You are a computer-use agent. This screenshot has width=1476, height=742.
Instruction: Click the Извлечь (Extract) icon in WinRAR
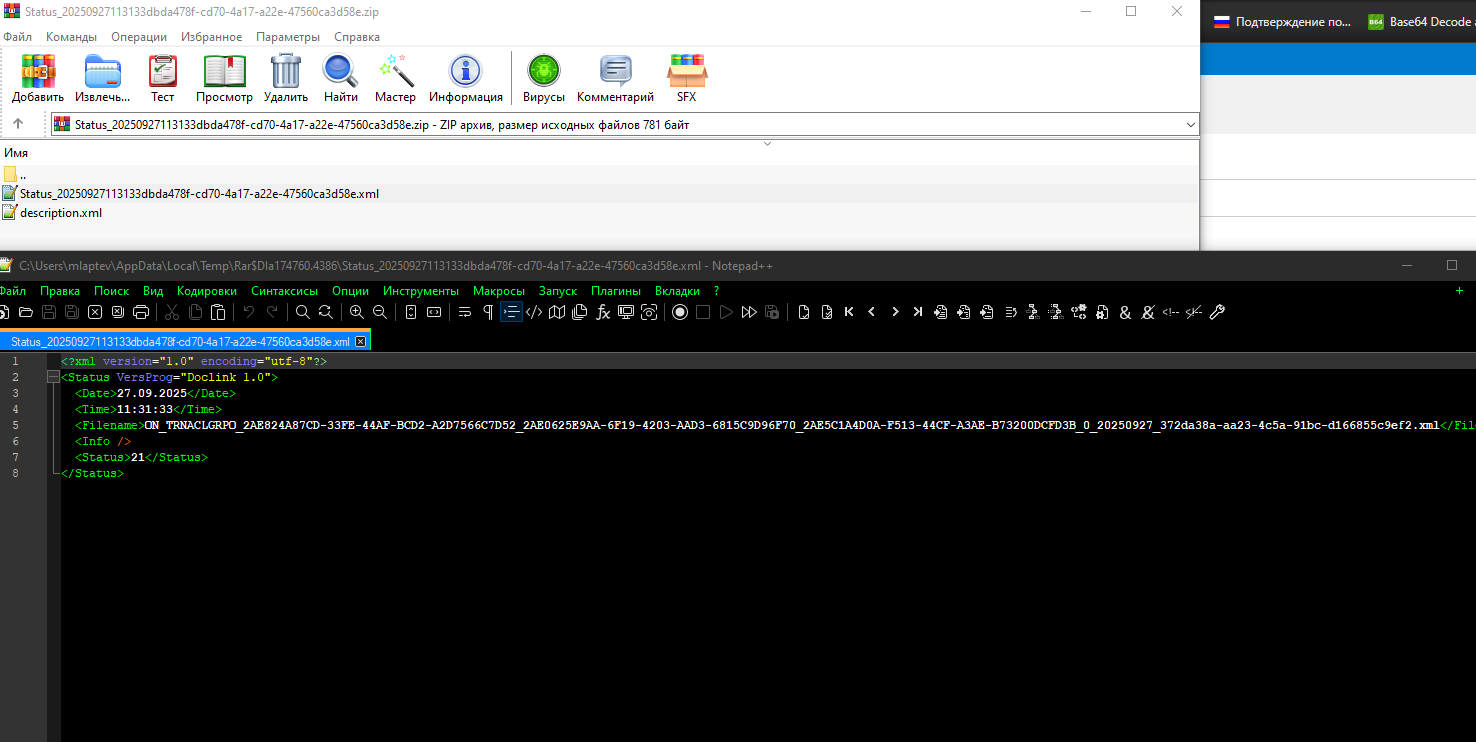point(103,78)
